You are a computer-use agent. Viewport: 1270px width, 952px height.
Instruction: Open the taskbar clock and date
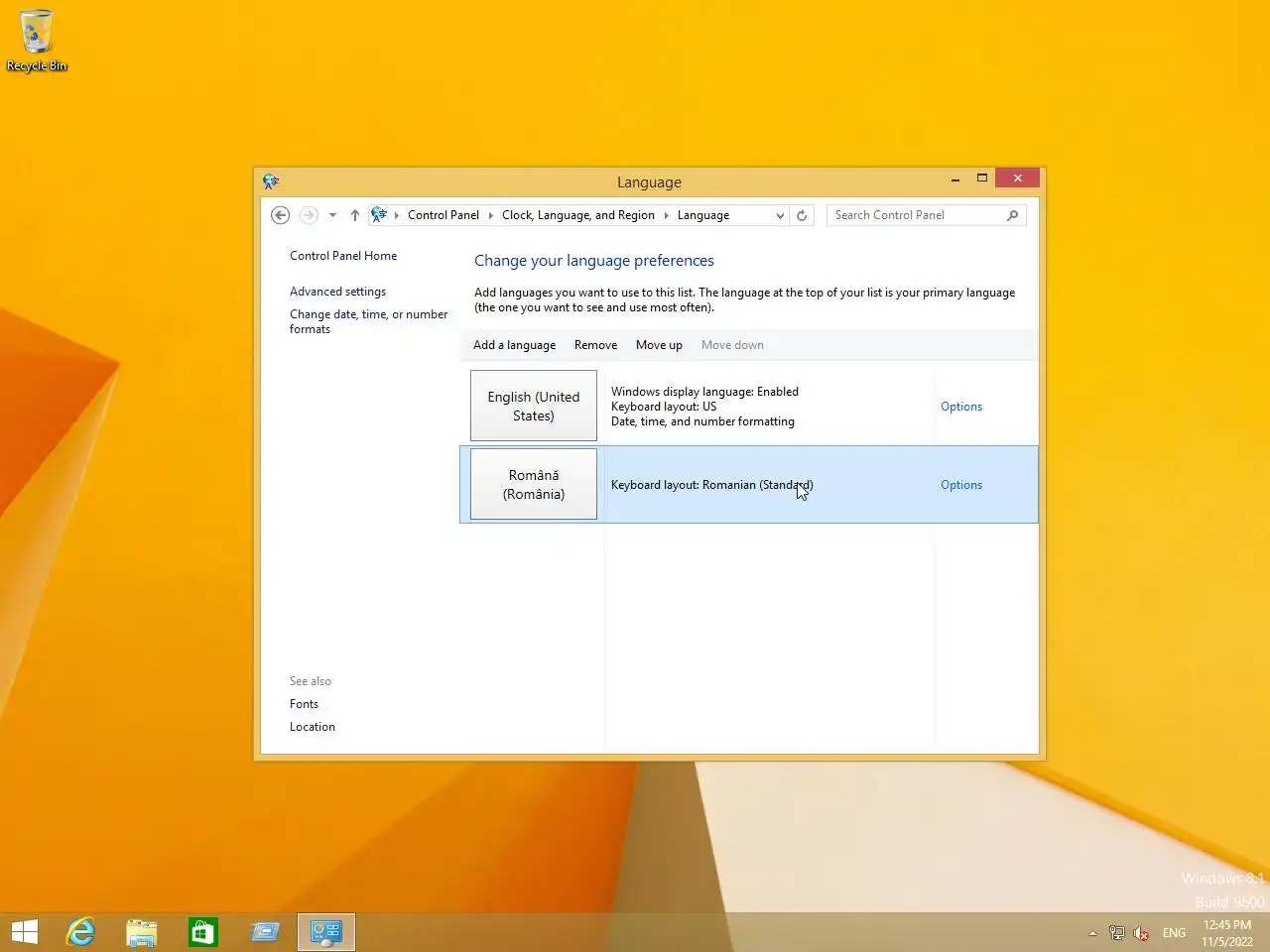point(1227,933)
